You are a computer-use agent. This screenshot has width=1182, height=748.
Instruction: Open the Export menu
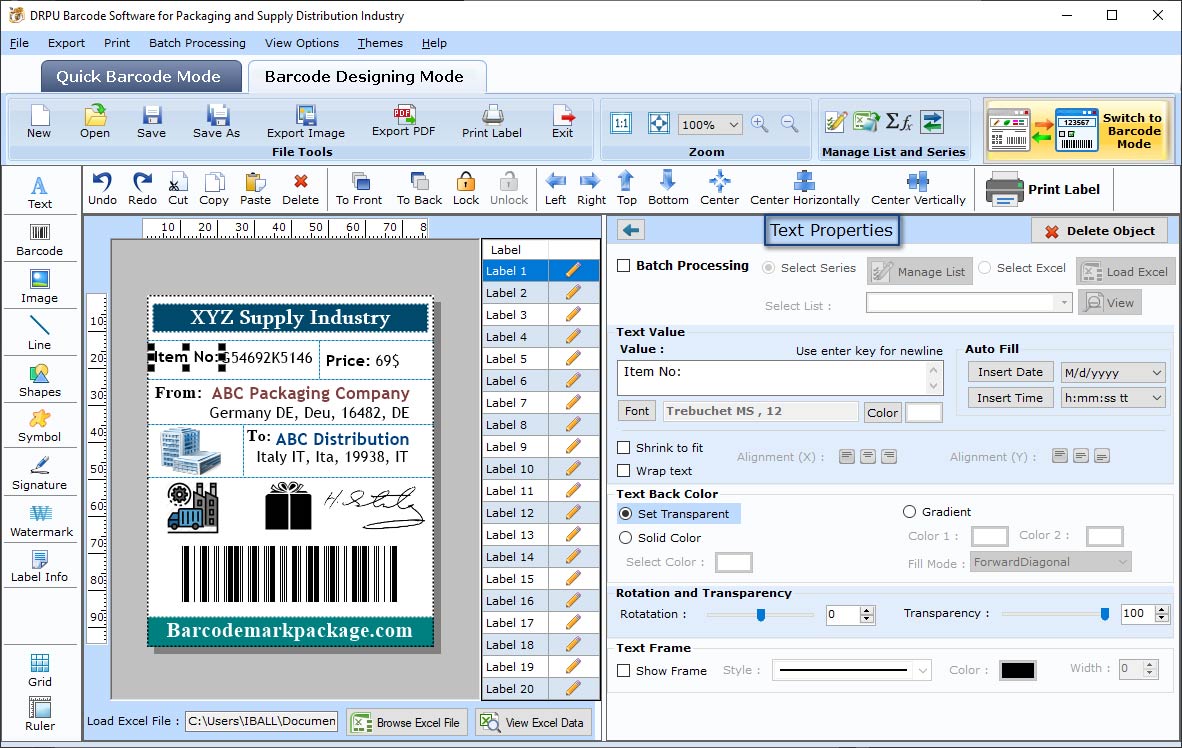(x=66, y=43)
